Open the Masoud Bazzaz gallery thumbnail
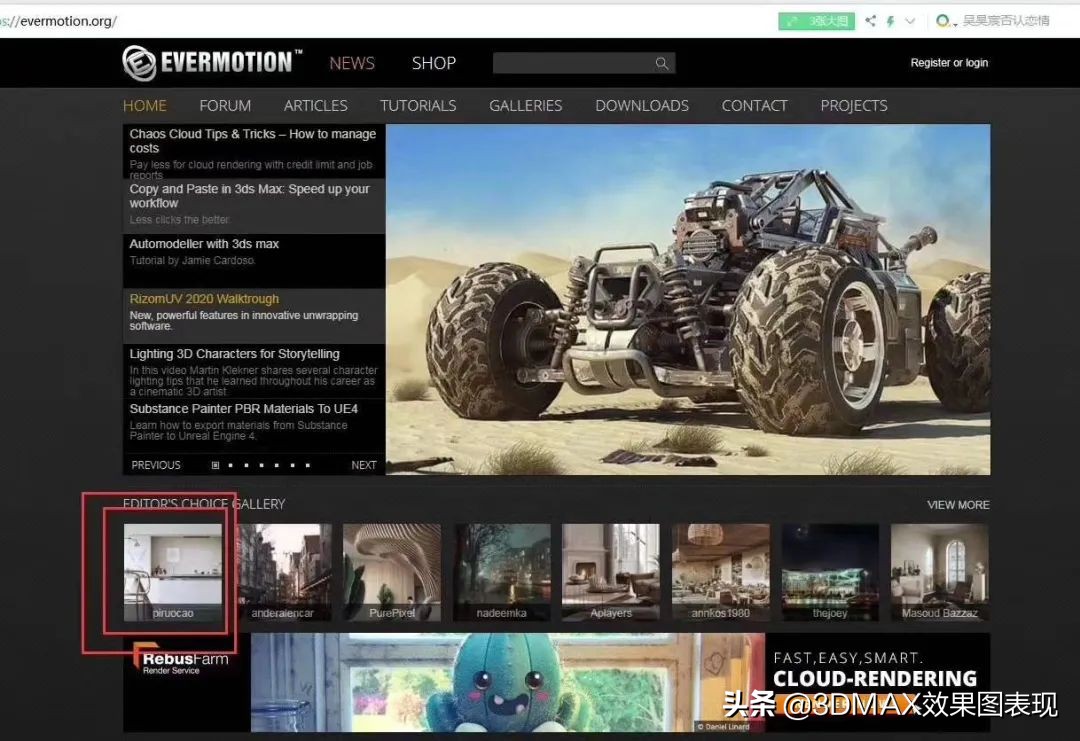 pyautogui.click(x=939, y=572)
